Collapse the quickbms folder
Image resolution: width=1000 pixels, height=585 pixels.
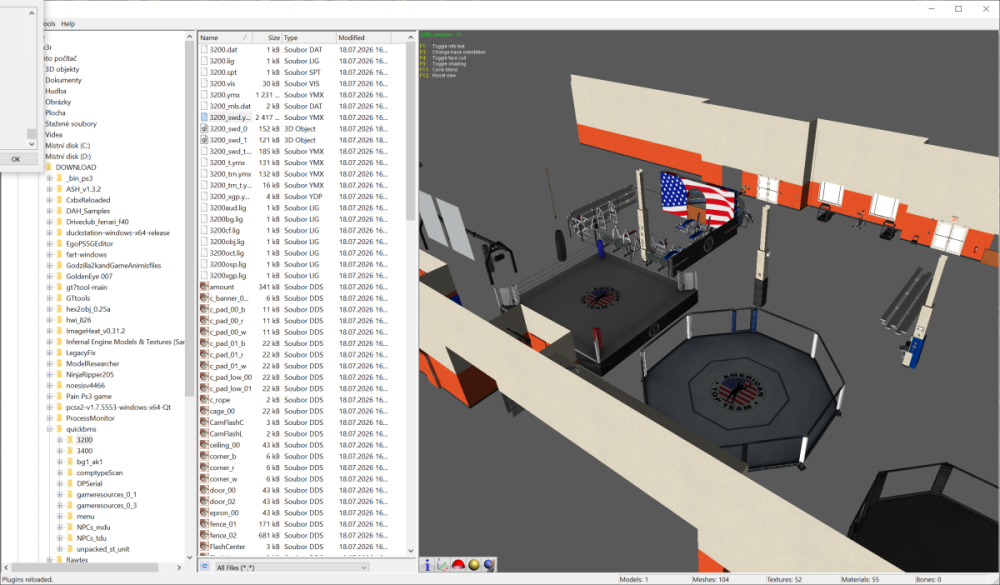[49, 429]
